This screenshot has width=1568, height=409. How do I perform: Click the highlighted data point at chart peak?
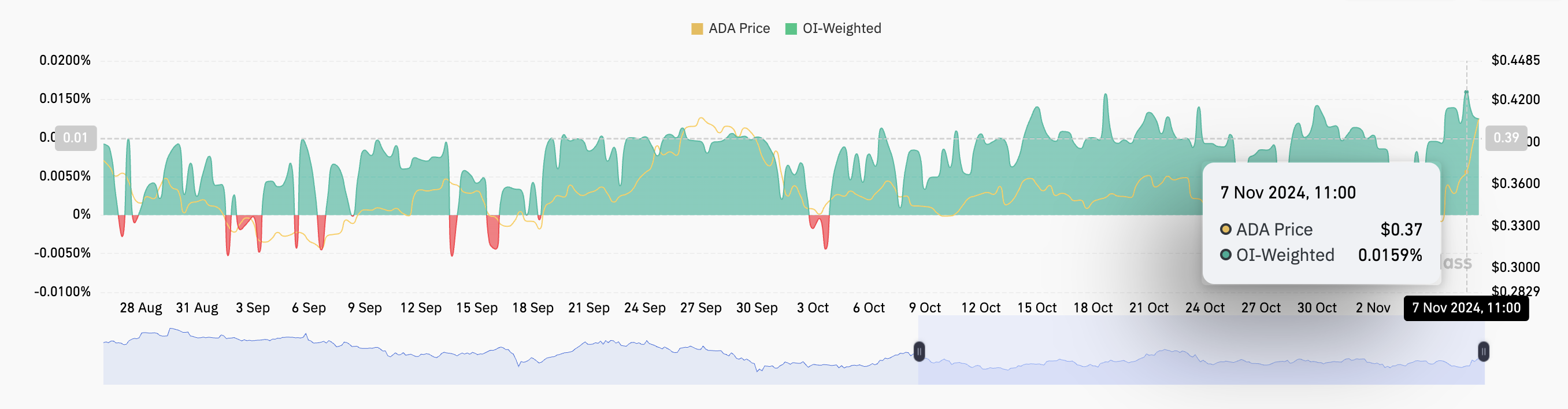(1466, 92)
